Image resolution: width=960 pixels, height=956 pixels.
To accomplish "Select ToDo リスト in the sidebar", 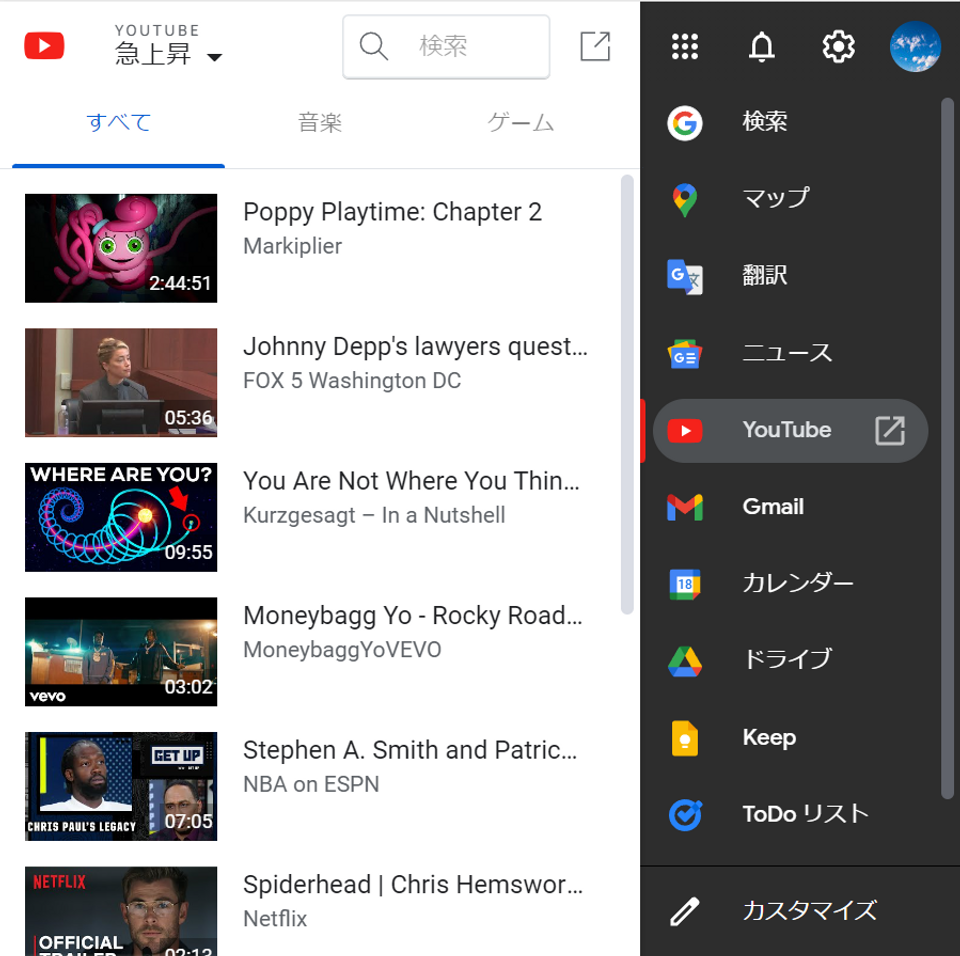I will click(x=806, y=814).
